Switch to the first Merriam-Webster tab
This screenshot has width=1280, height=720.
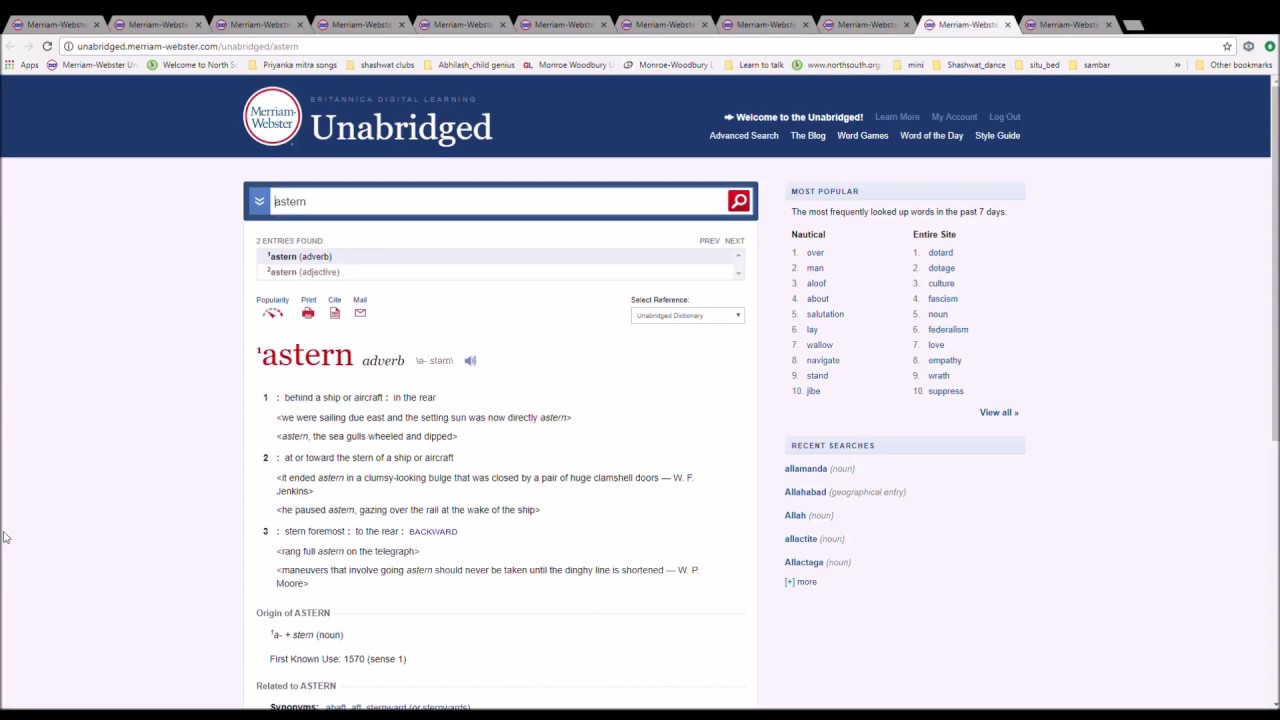click(x=55, y=24)
